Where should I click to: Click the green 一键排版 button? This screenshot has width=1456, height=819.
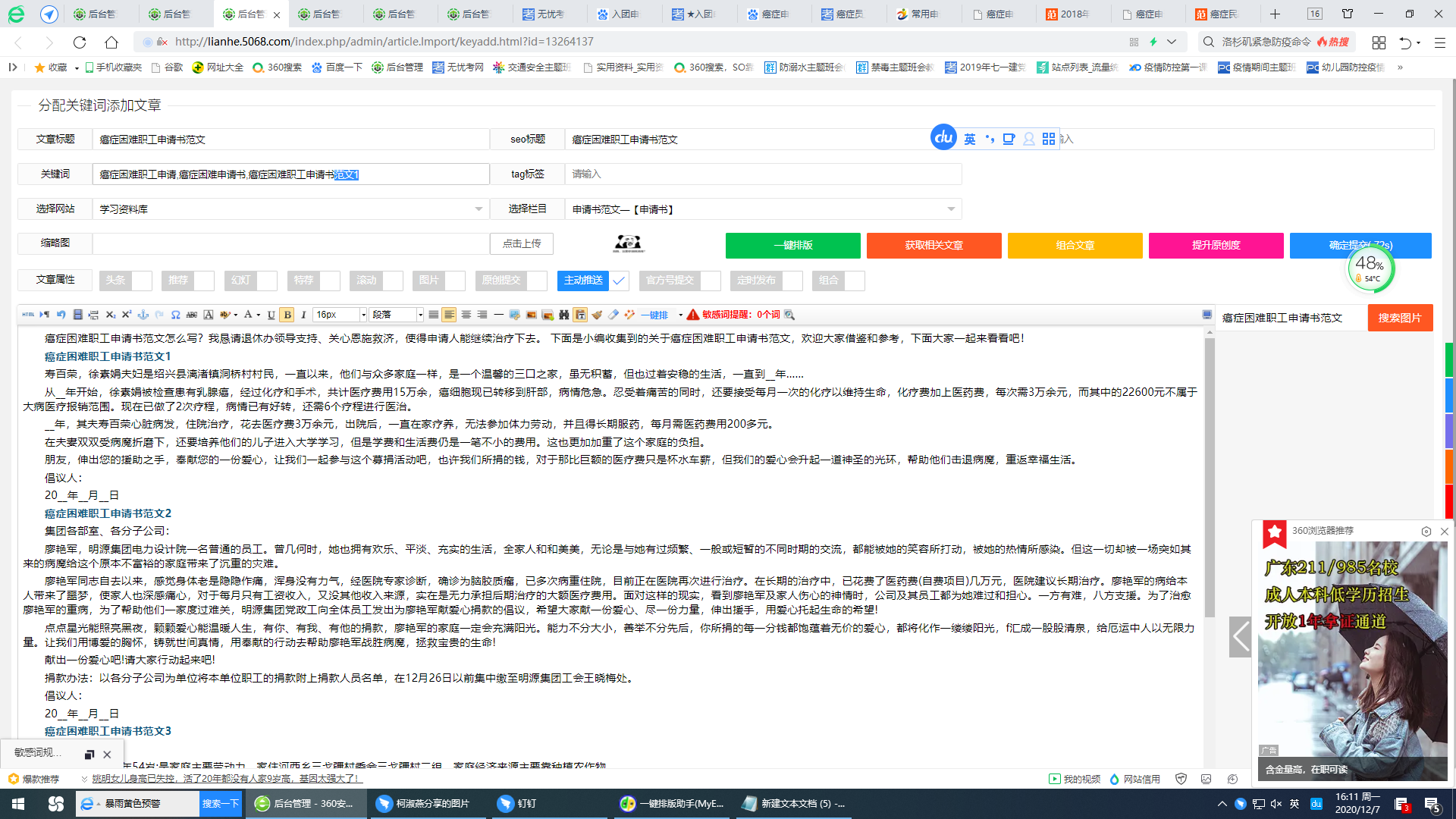792,246
